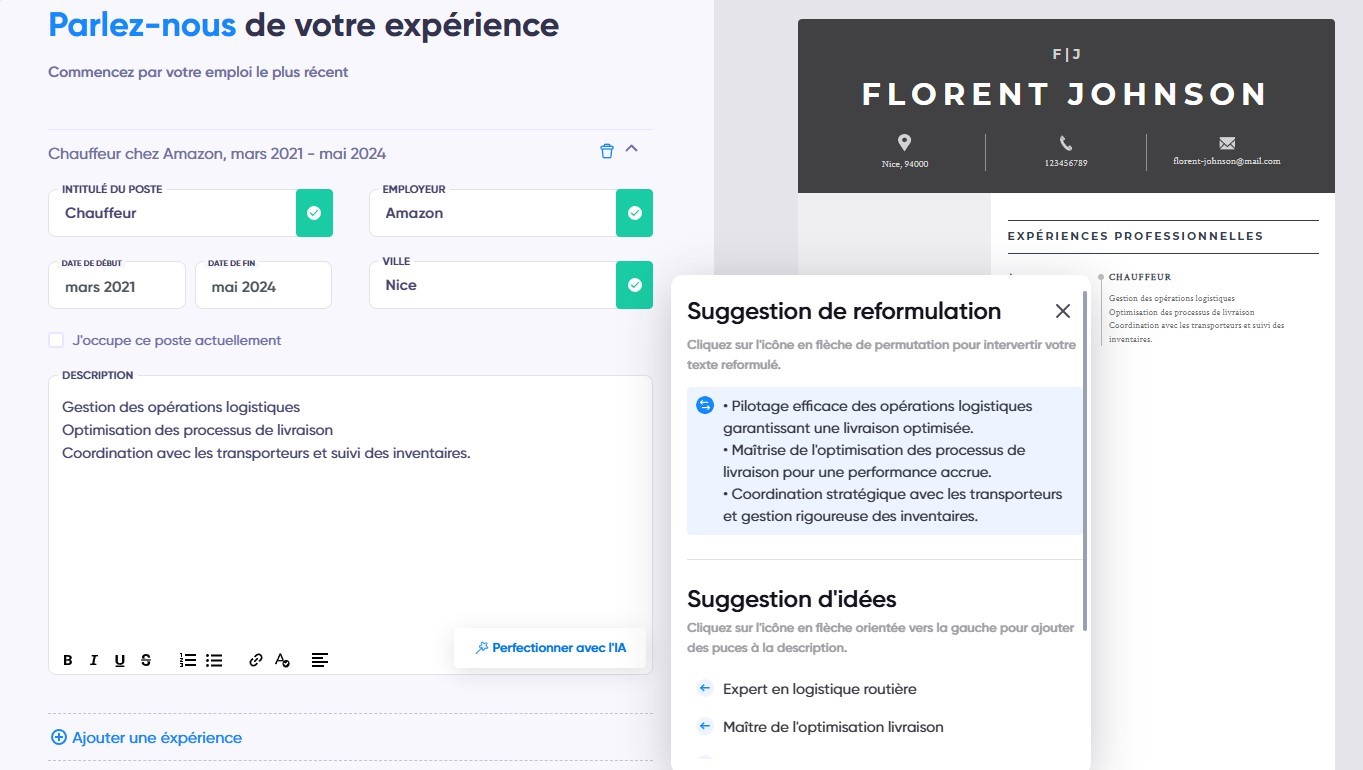
Task: Insert a bulleted list in description
Action: pos(214,660)
